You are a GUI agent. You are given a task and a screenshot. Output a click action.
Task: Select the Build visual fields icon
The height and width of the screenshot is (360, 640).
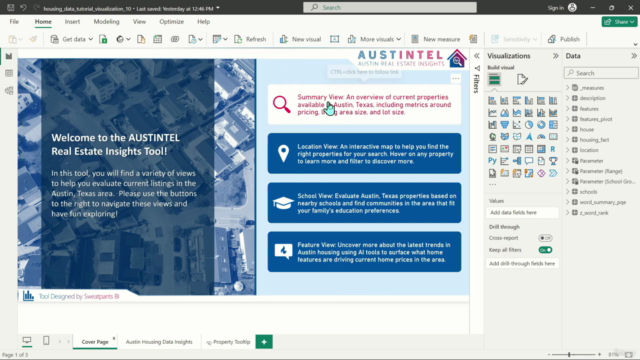(x=494, y=79)
